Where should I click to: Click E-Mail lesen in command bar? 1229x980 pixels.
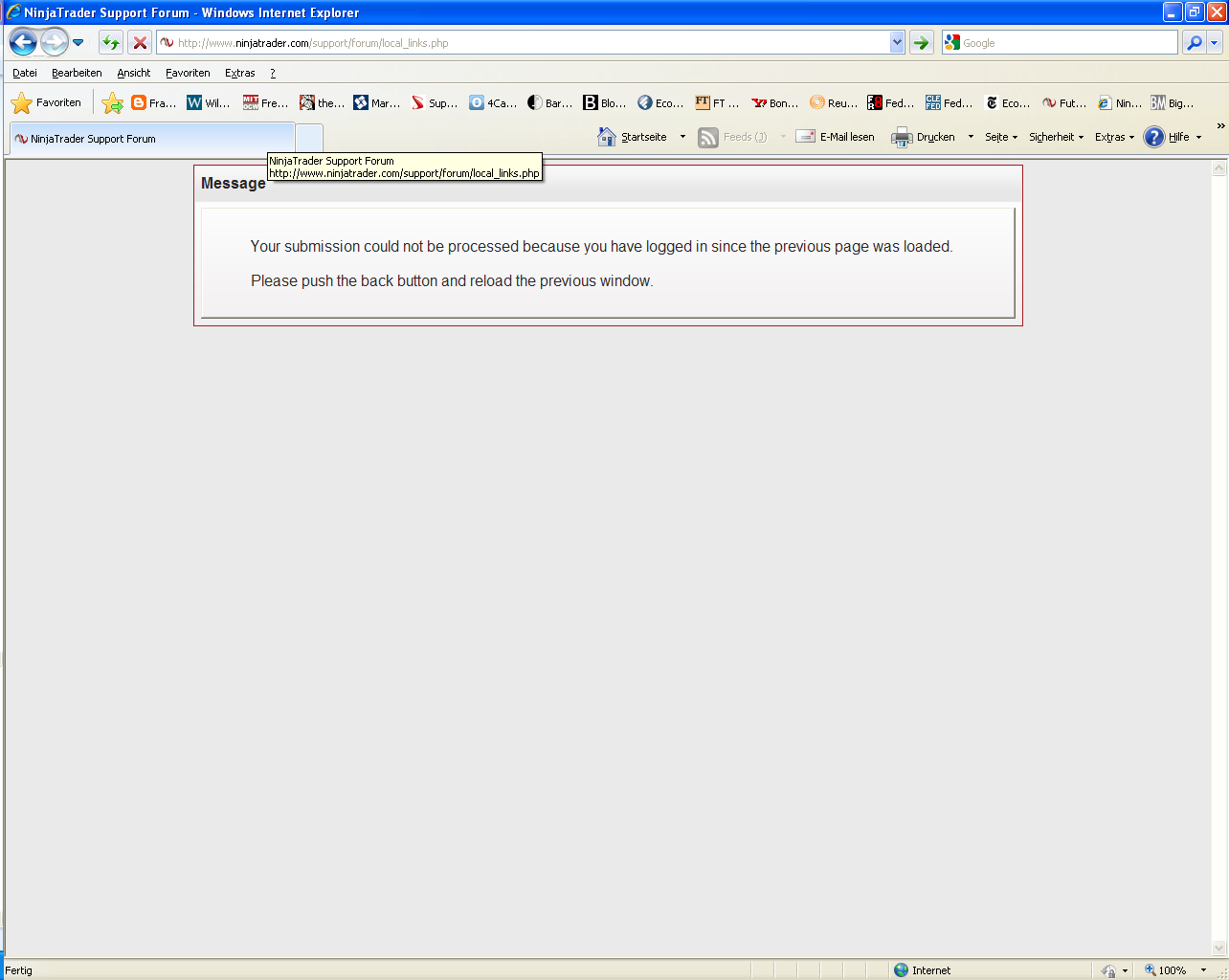[835, 137]
